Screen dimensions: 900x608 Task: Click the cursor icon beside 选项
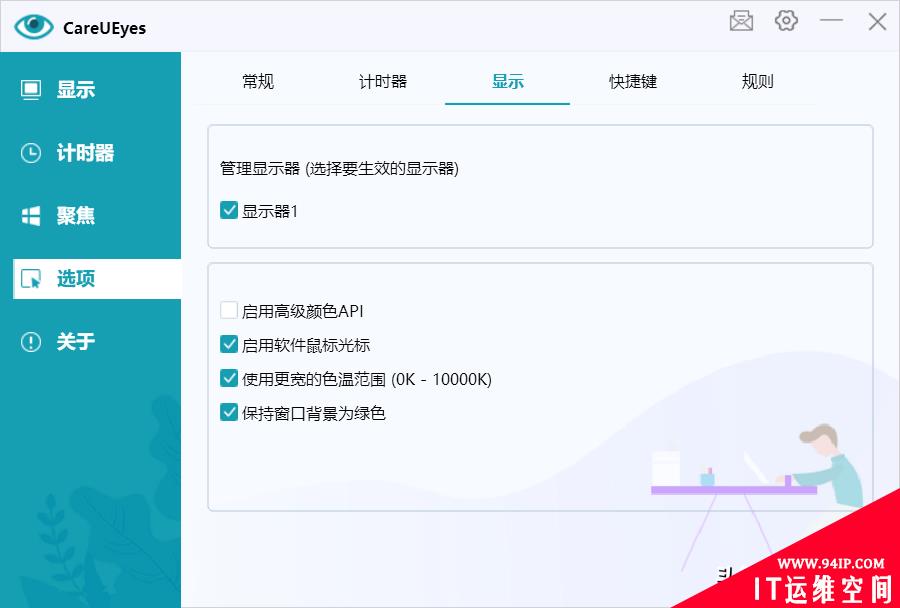(30, 279)
